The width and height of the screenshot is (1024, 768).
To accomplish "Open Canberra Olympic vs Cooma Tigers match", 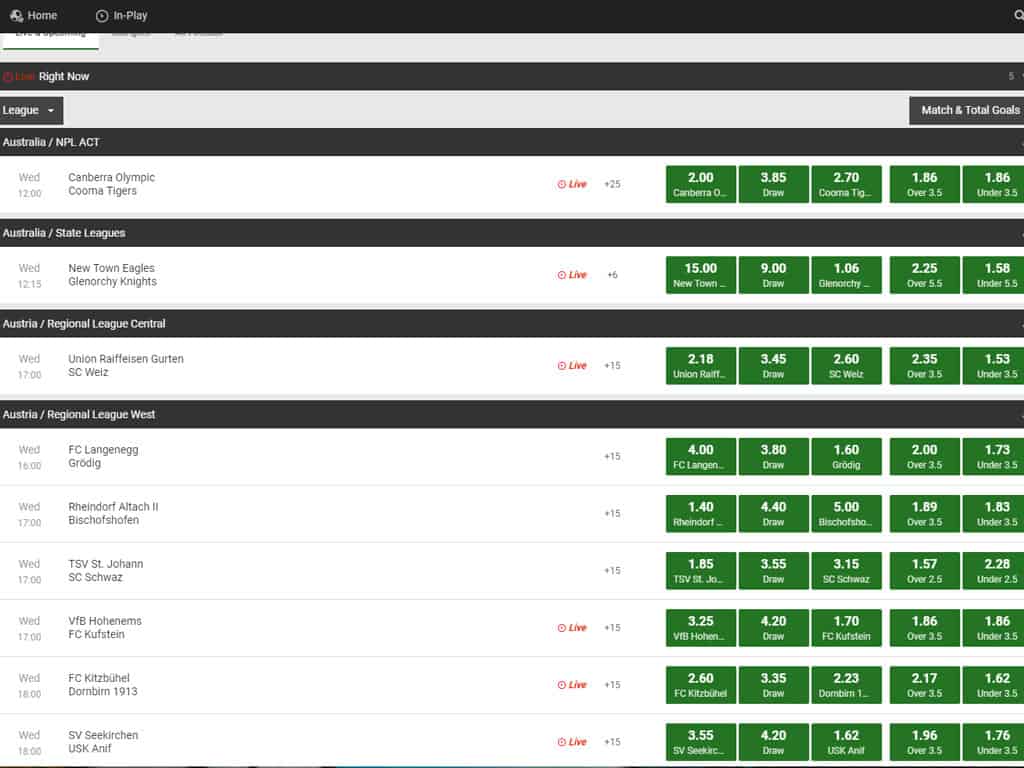I will (x=112, y=184).
